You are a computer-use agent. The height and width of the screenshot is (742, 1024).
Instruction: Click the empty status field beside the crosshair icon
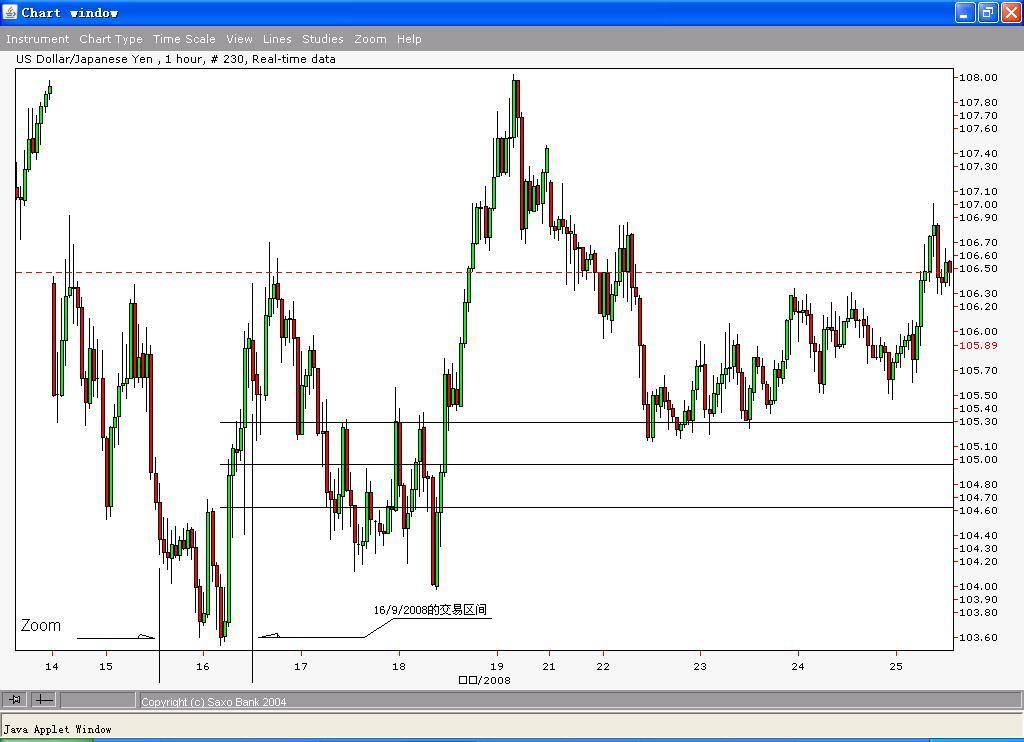coord(98,700)
